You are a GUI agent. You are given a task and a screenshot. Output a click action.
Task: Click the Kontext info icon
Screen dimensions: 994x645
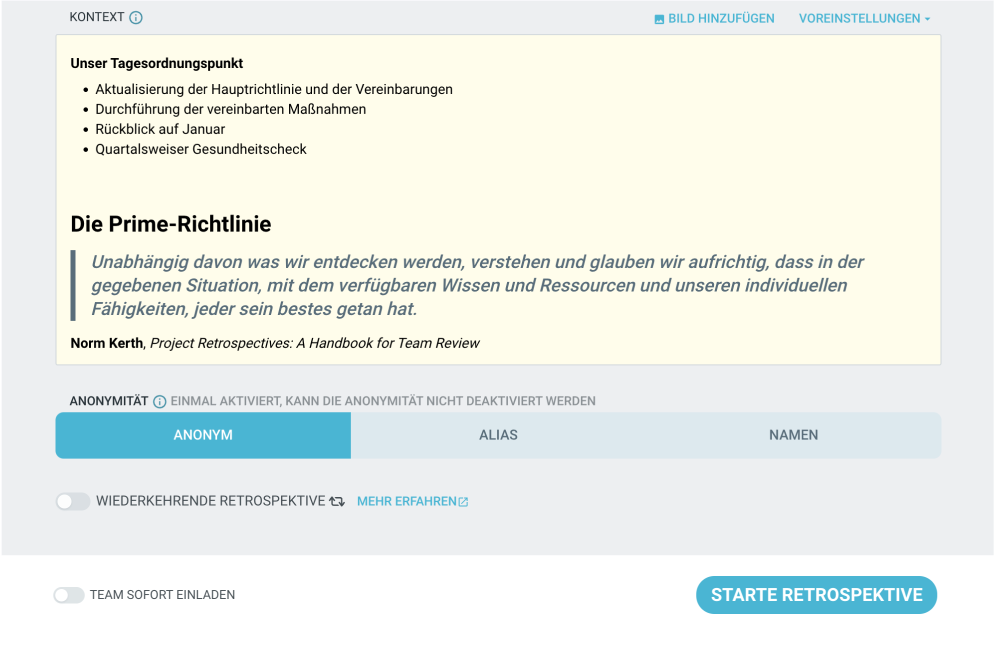[x=136, y=18]
